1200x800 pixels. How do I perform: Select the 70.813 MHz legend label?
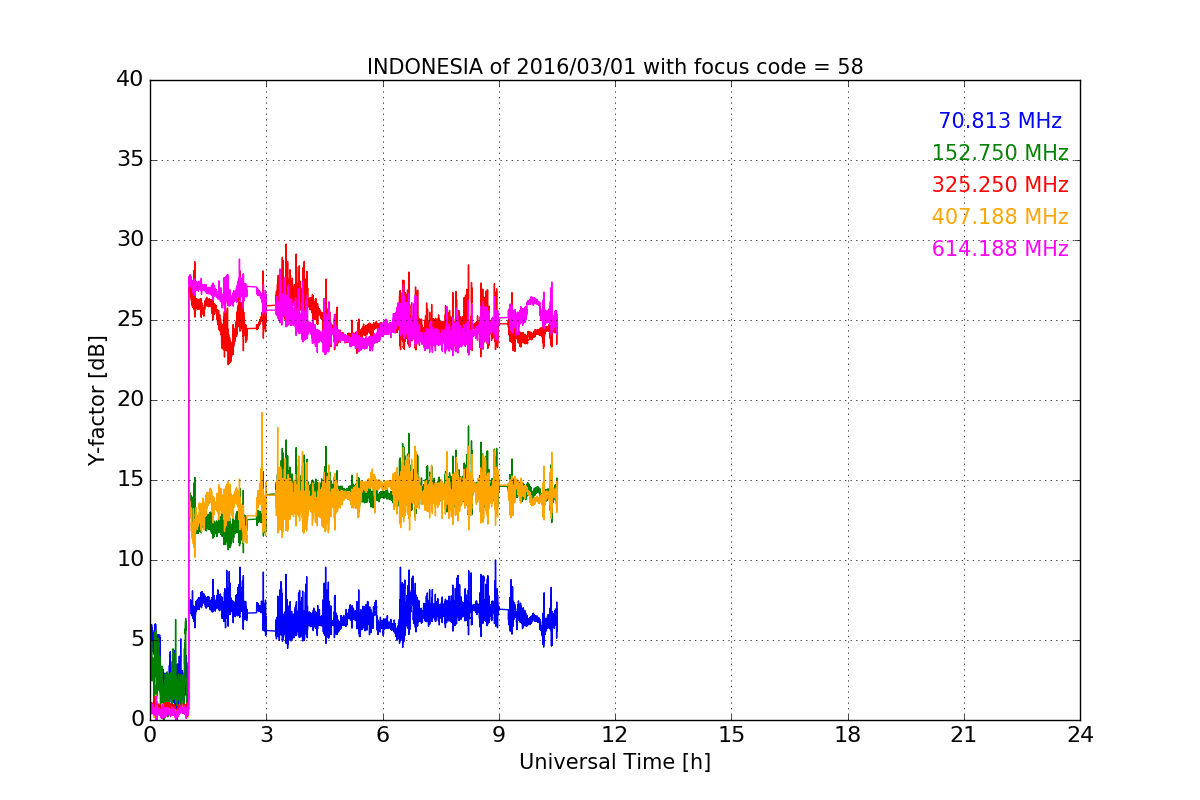pos(1000,121)
